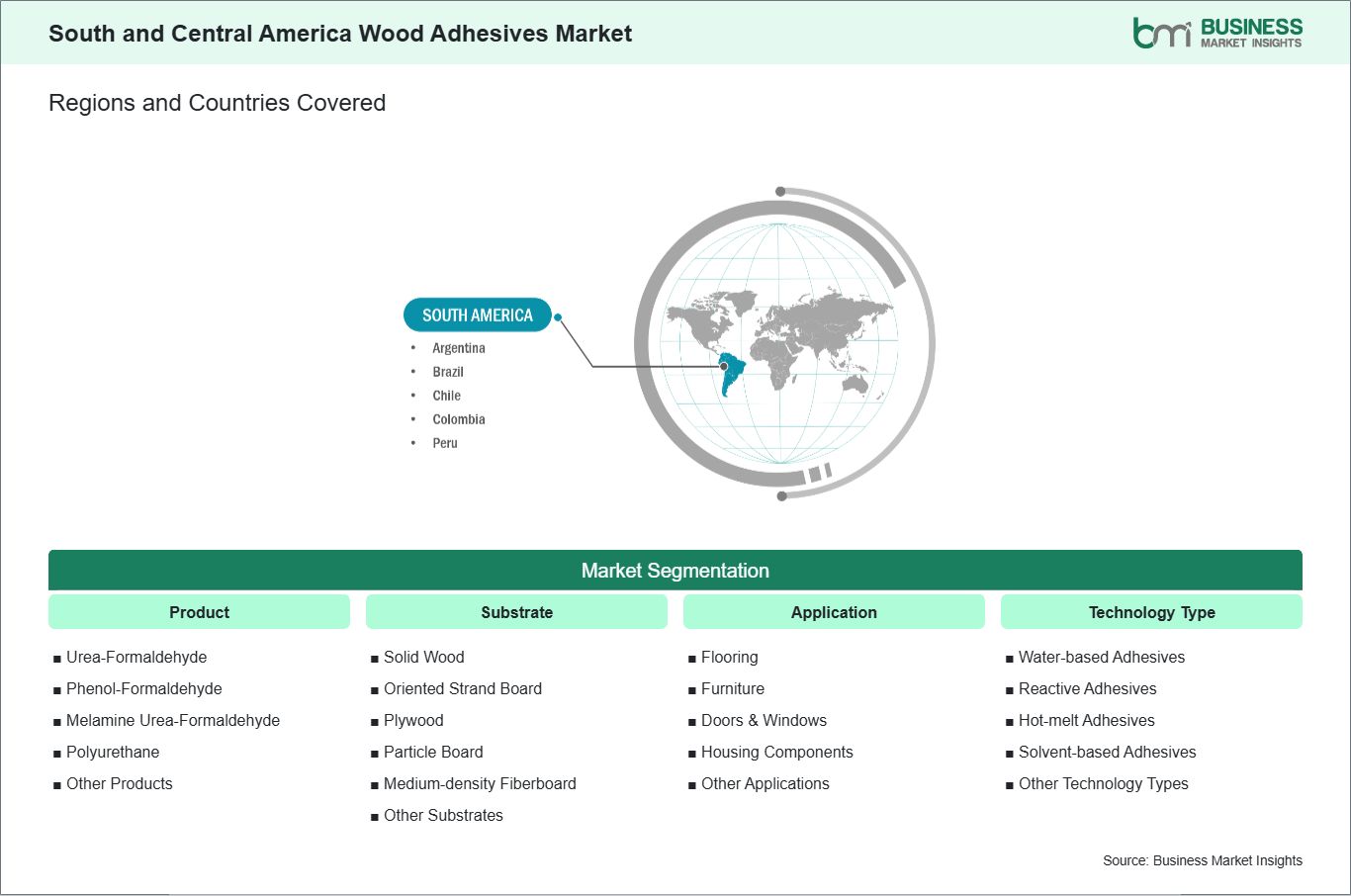Click the Source: Business Market Insights text

(1203, 860)
